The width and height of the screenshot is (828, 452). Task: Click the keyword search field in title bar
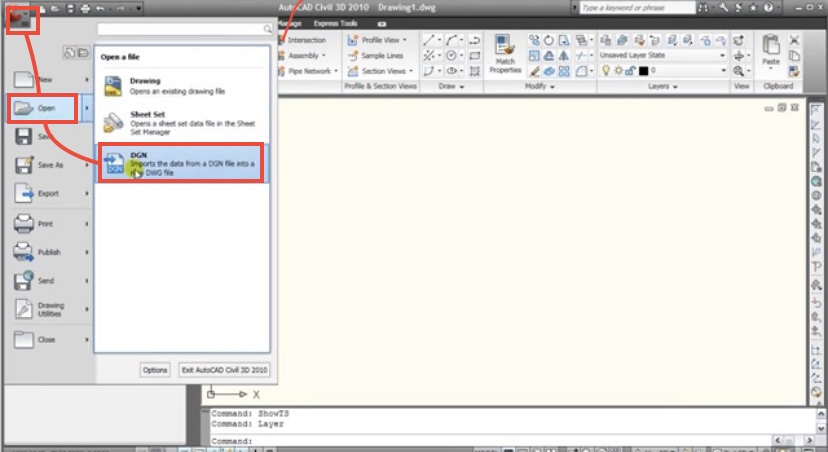click(x=637, y=8)
